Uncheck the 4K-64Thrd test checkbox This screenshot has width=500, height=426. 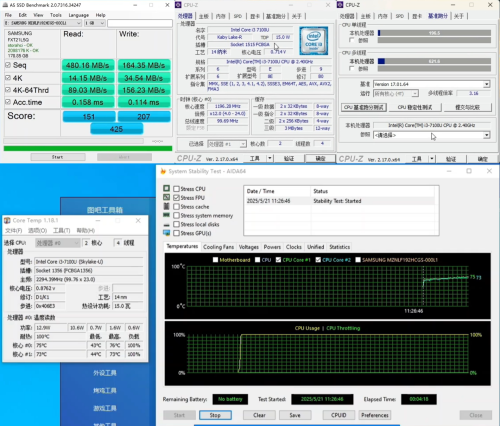click(8, 90)
